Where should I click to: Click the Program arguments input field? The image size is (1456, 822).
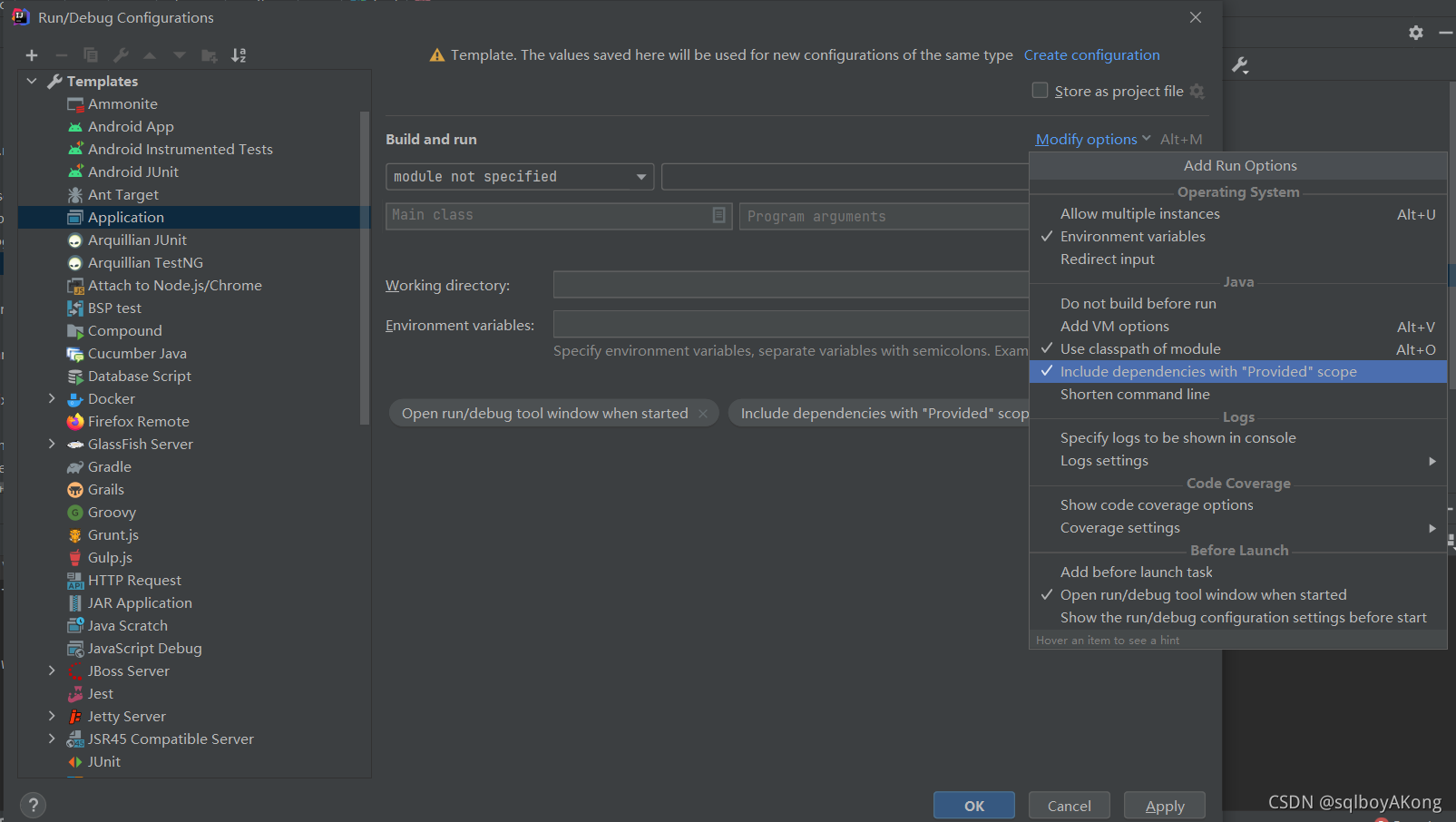[x=884, y=216]
